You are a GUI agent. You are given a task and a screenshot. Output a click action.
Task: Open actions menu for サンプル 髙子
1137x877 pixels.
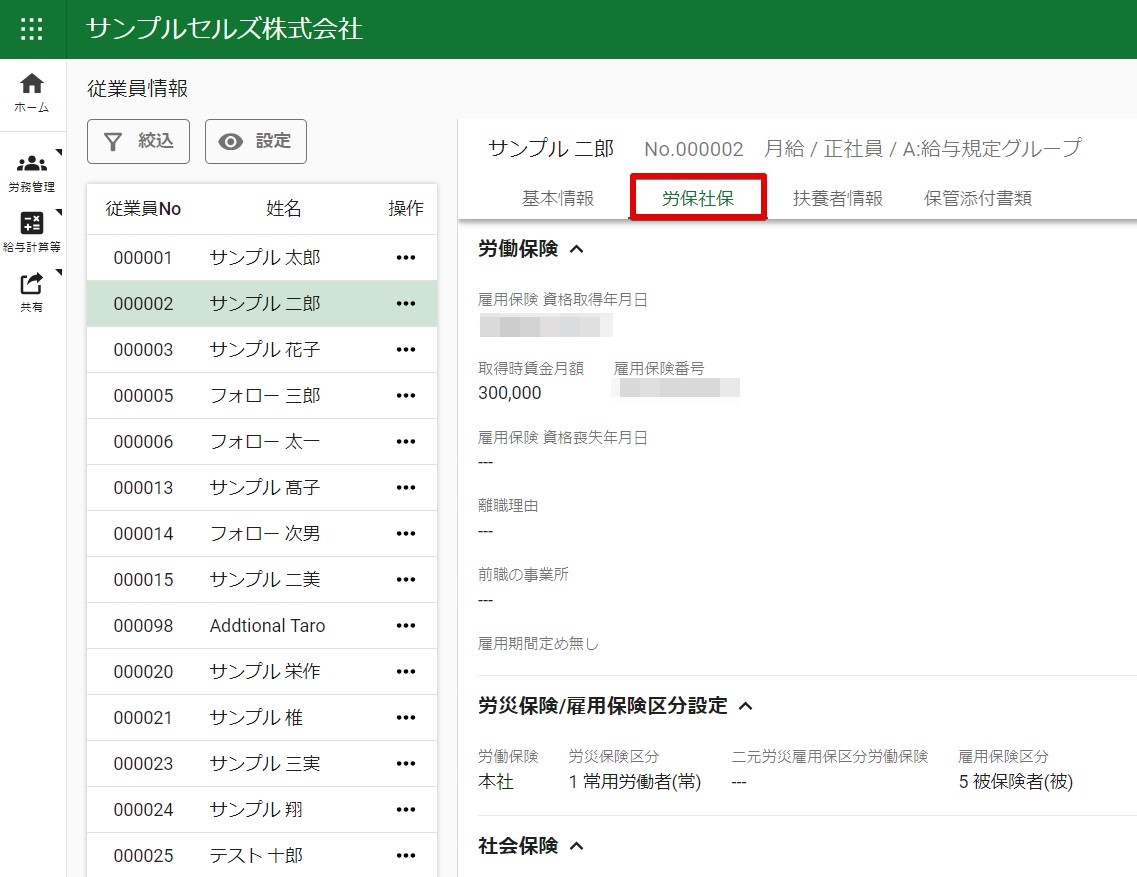(406, 487)
